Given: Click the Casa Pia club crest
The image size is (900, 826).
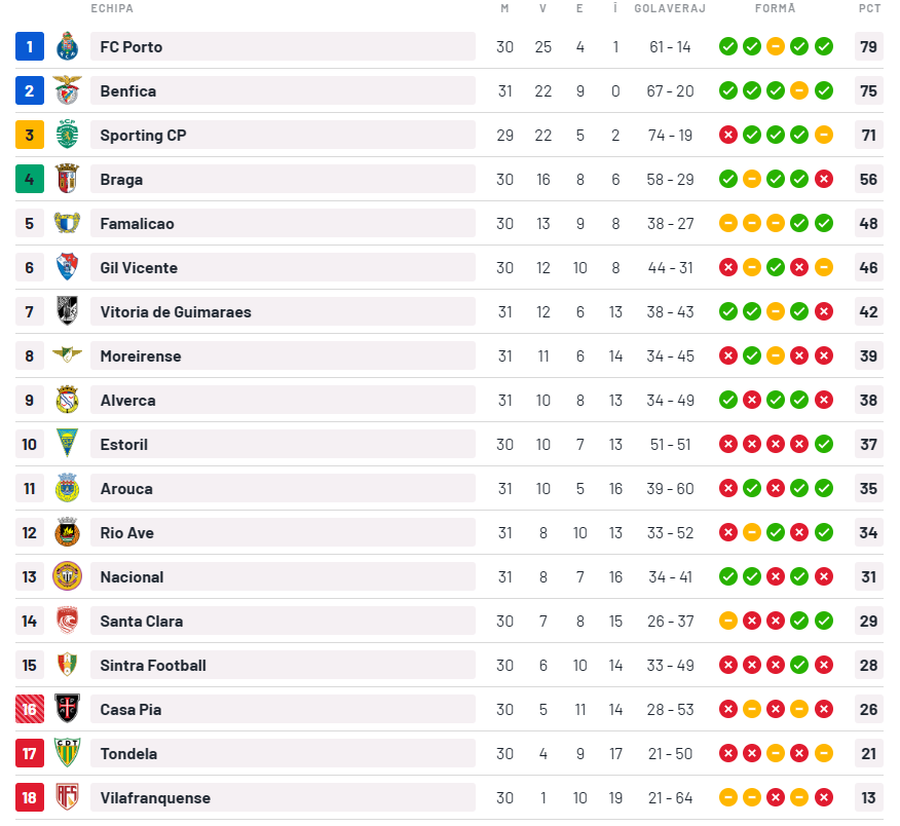Looking at the screenshot, I should 67,709.
